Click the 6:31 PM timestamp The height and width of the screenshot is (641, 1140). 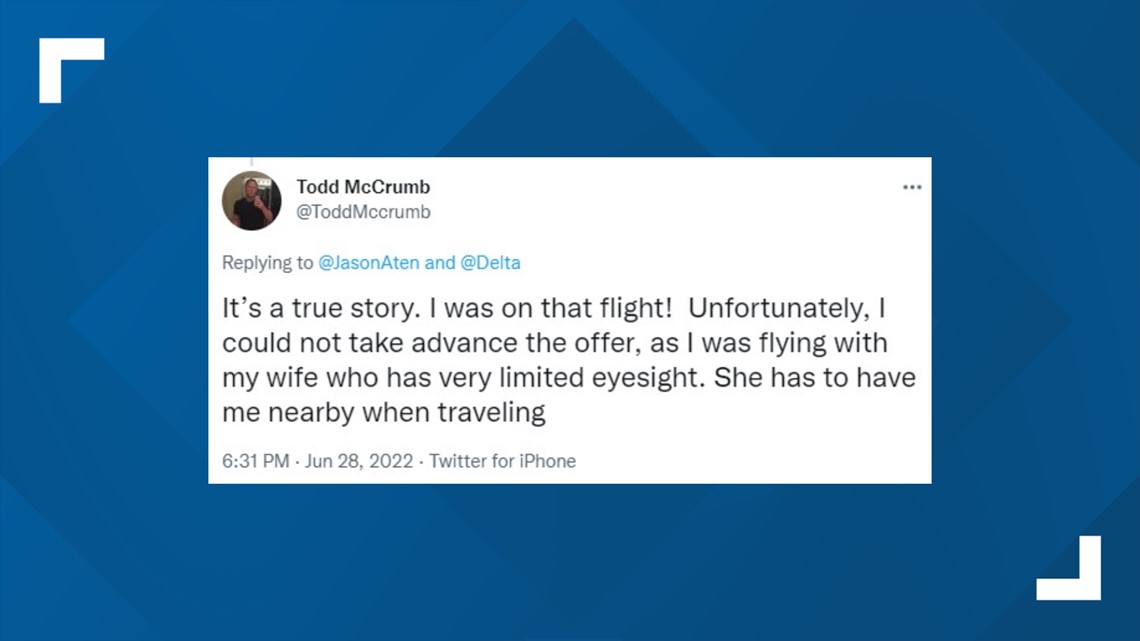255,461
